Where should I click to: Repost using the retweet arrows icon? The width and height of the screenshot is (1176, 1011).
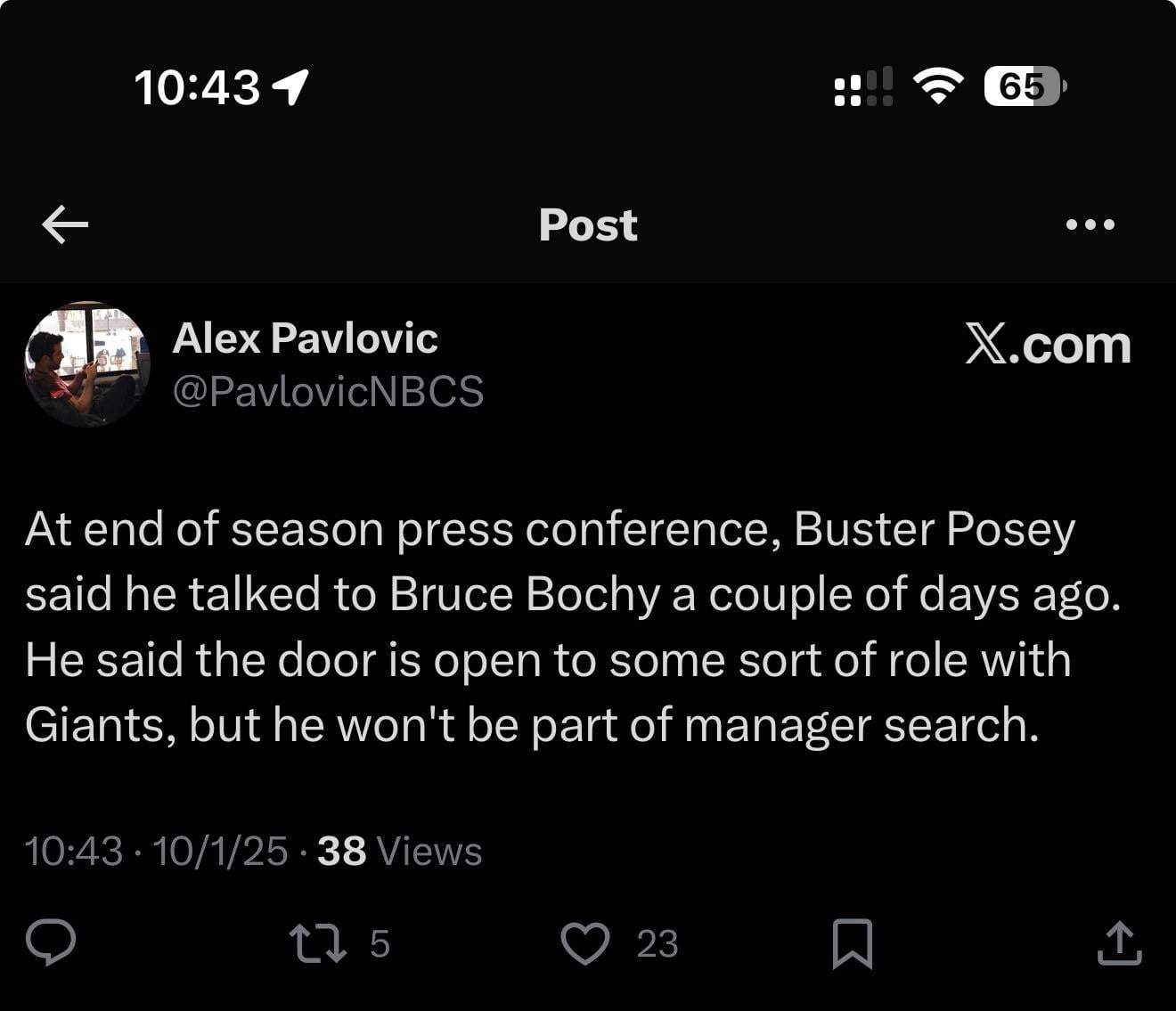tap(319, 943)
